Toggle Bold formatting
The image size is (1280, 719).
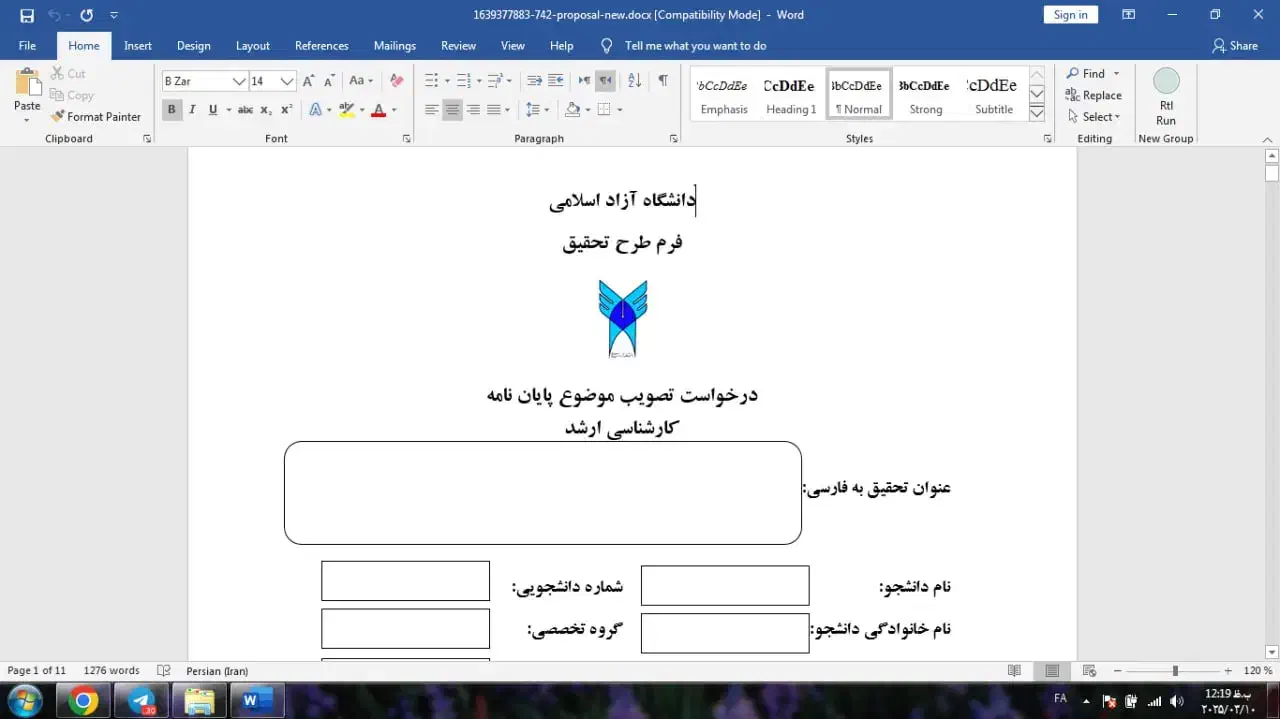[172, 110]
